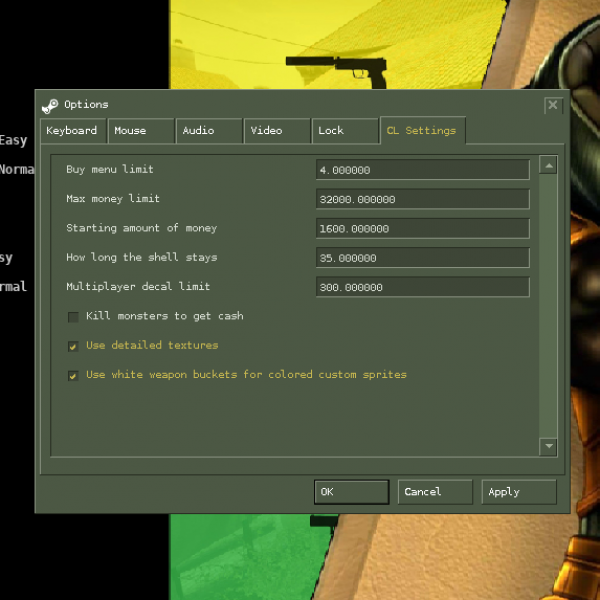Select Easy in the background menu
600x600 pixels.
[13, 140]
